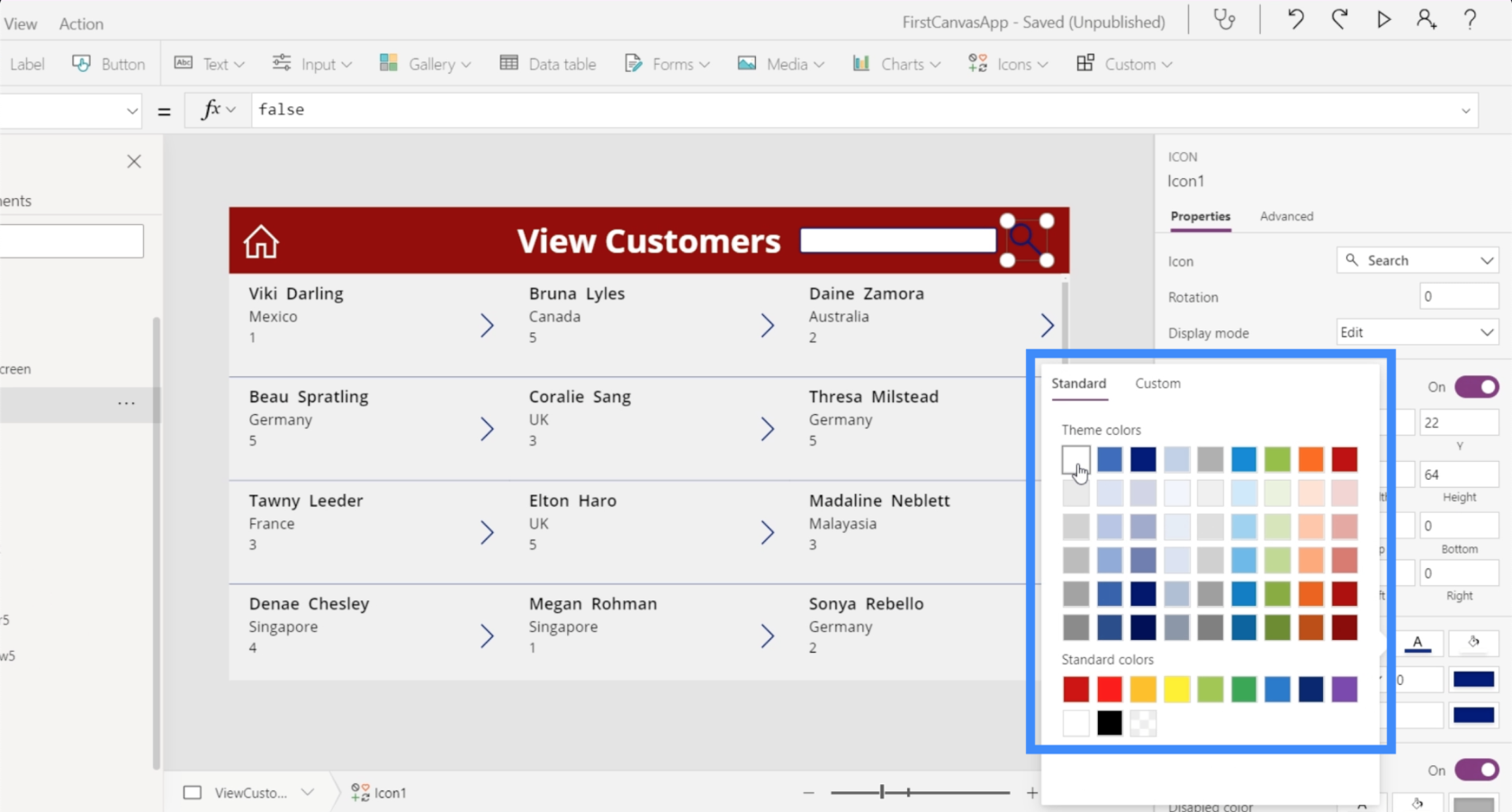Viewport: 1512px width, 812px height.
Task: Select Icon1 breadcrumb
Action: pos(379,792)
